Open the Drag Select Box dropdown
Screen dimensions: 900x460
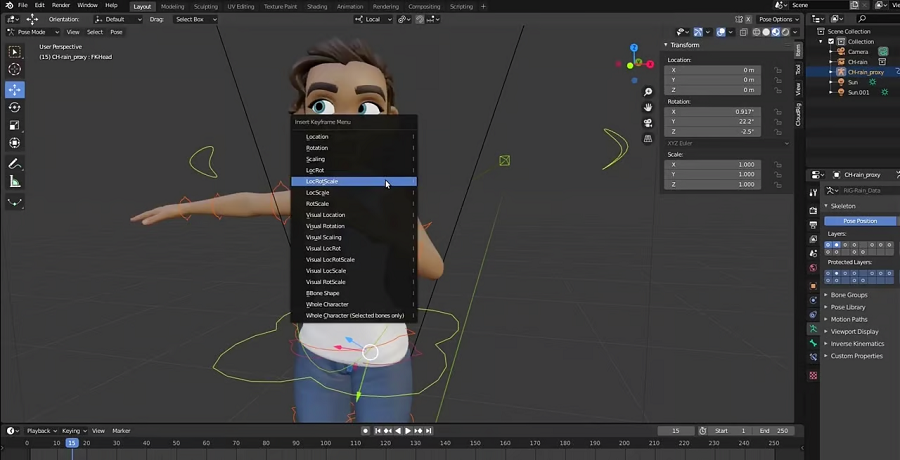pos(195,19)
